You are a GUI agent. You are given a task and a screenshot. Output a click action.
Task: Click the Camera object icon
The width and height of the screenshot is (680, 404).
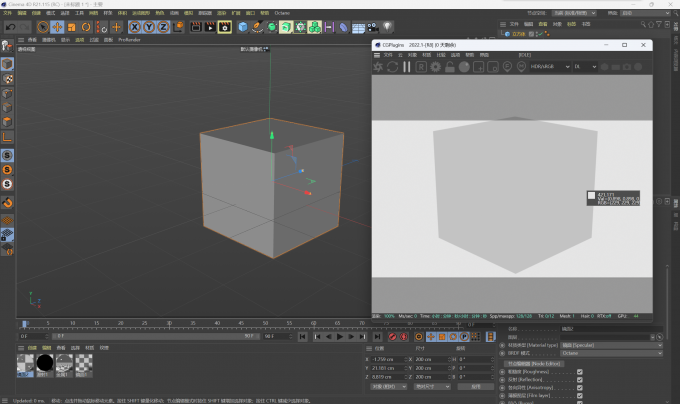[373, 27]
